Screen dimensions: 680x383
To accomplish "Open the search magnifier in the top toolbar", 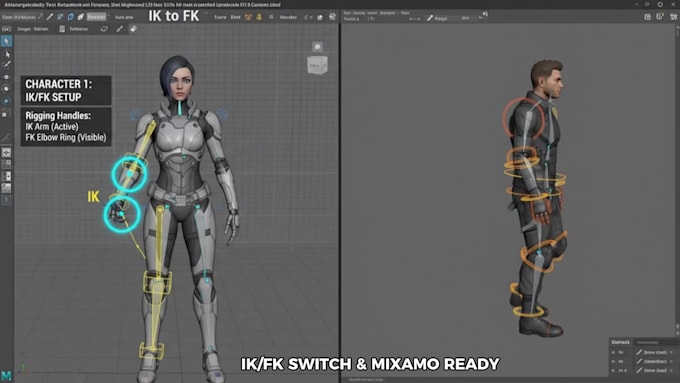I will point(271,17).
